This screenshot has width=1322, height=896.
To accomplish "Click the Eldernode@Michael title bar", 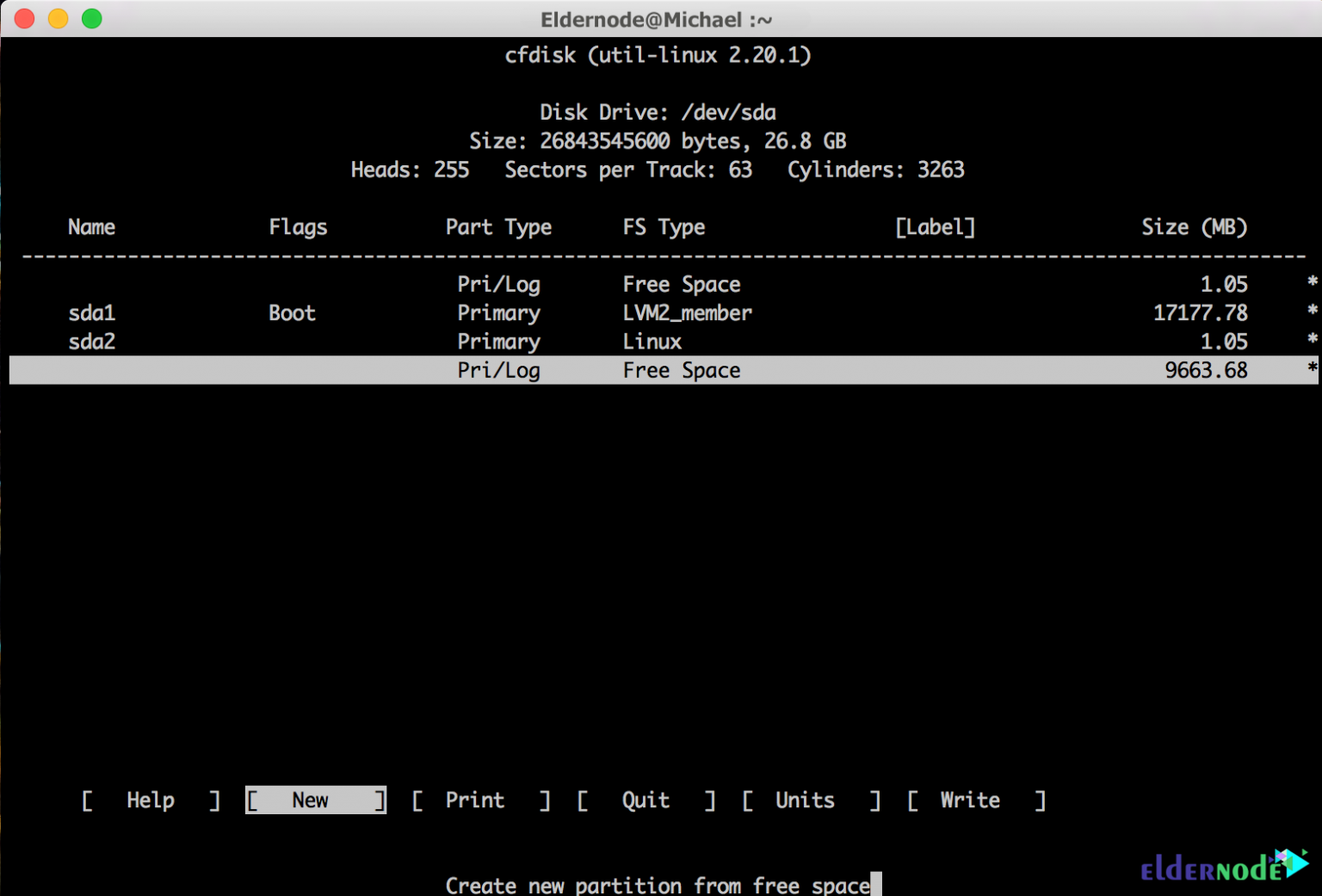I will [656, 18].
